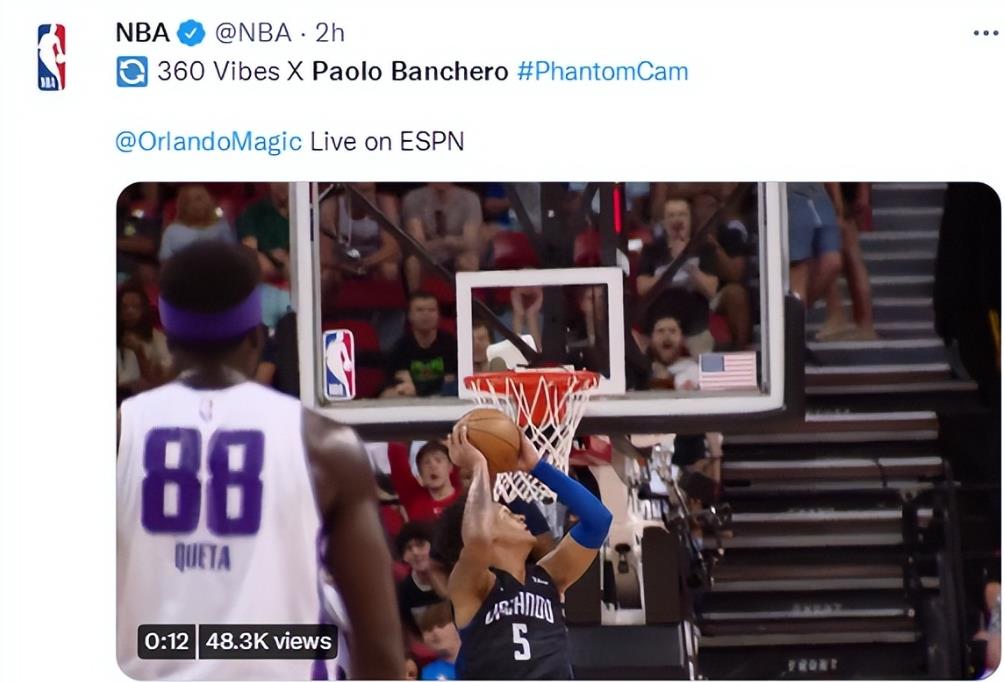
Task: Follow the #PhantomCam hashtag link
Action: pos(602,71)
